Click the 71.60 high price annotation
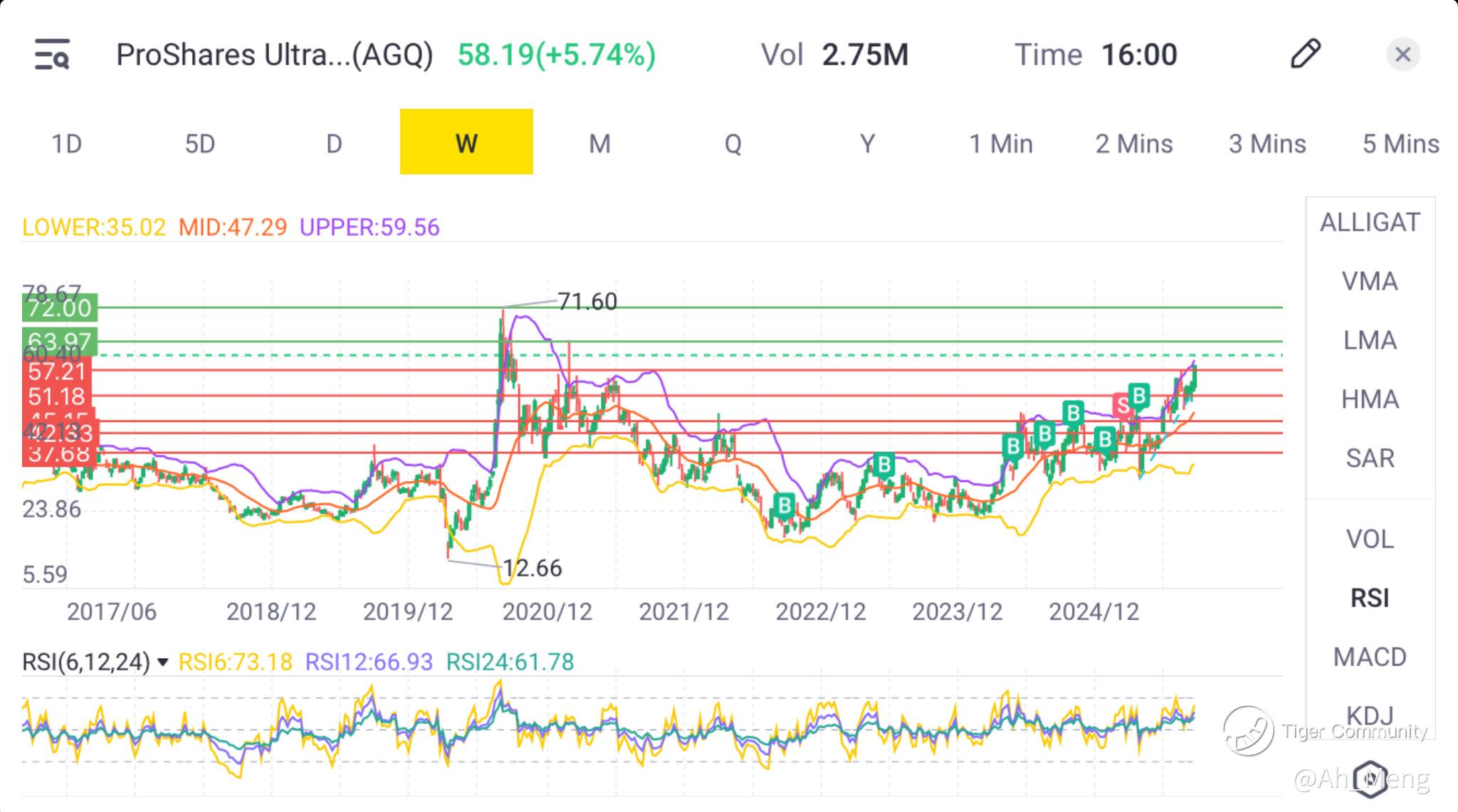The image size is (1458, 812). point(587,302)
